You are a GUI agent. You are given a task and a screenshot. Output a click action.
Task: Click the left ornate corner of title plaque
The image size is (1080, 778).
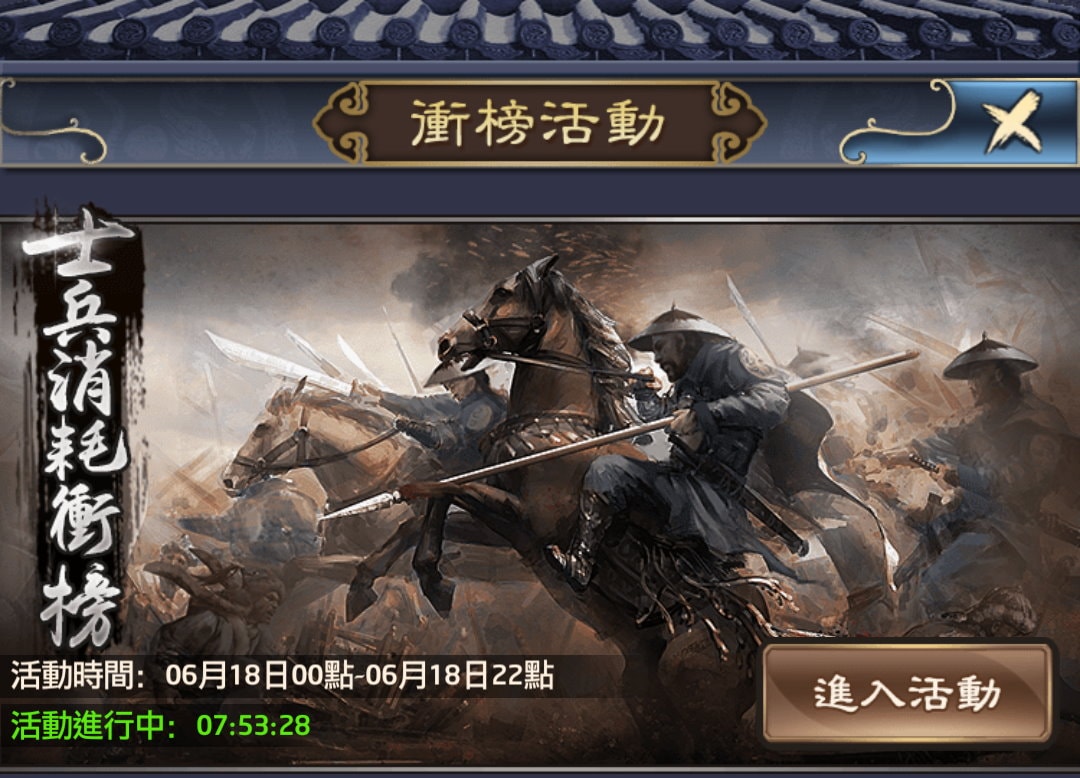click(342, 123)
